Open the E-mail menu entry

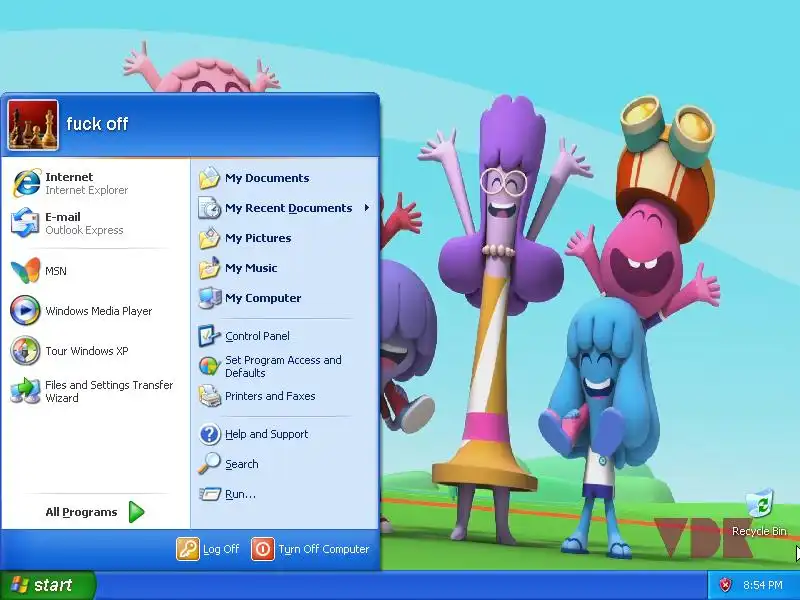point(96,223)
